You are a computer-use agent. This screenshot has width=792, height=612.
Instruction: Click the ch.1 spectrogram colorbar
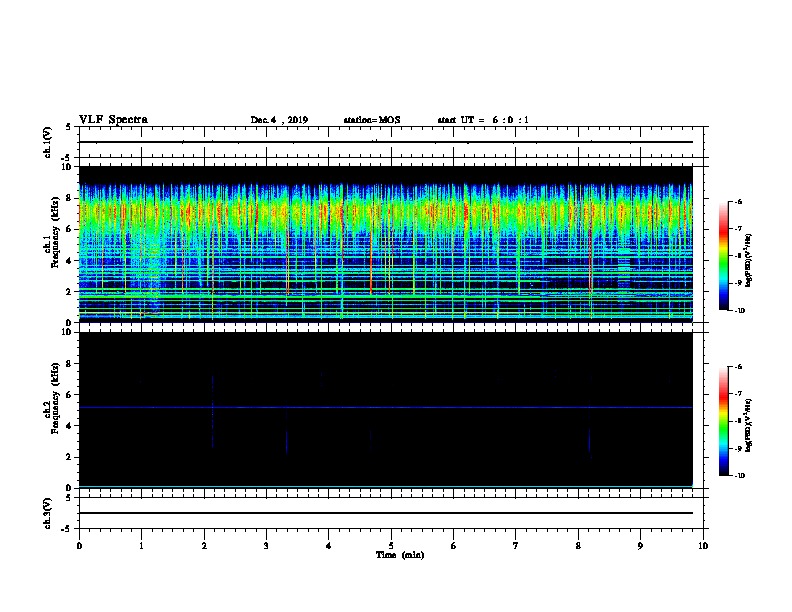723,256
